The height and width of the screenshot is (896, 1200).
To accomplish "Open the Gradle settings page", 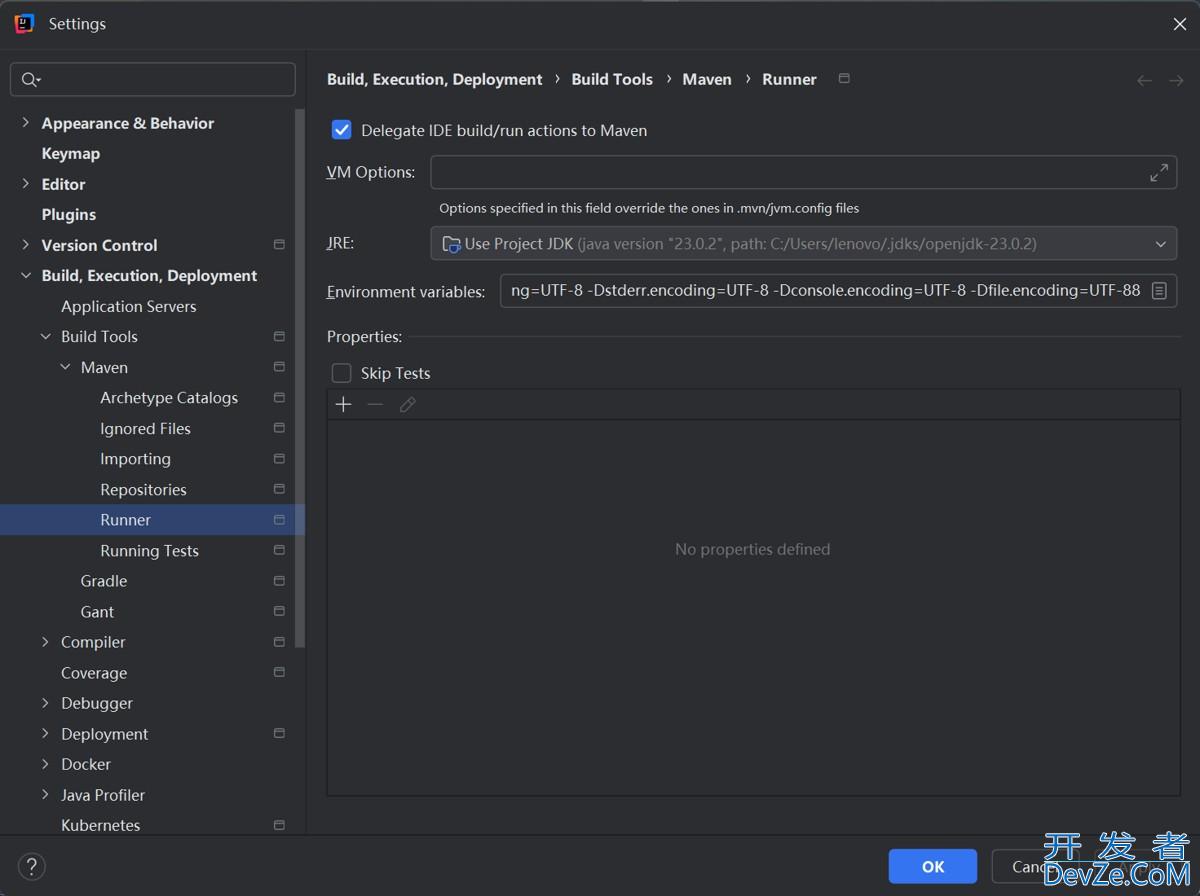I will 104,581.
